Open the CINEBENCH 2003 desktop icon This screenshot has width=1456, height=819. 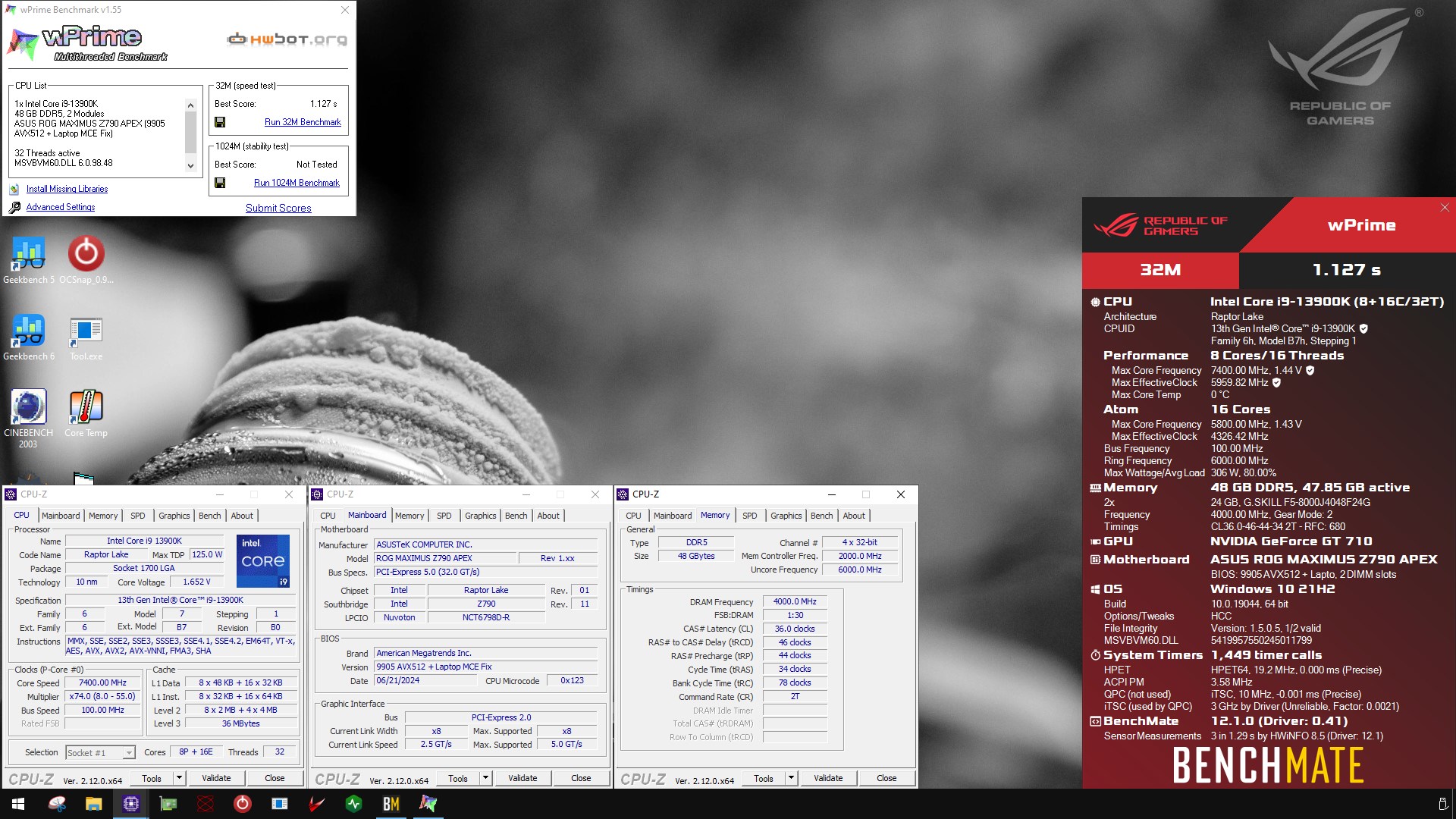[x=28, y=419]
